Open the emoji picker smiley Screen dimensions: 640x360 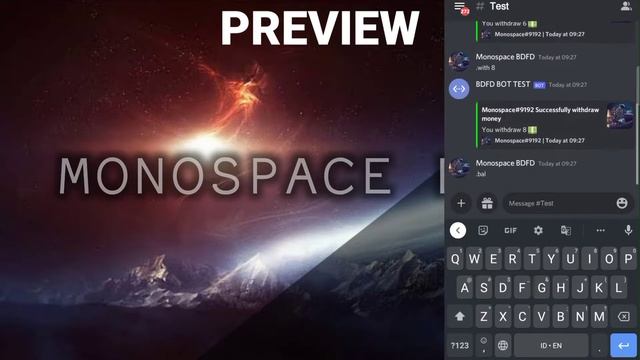[x=622, y=203]
